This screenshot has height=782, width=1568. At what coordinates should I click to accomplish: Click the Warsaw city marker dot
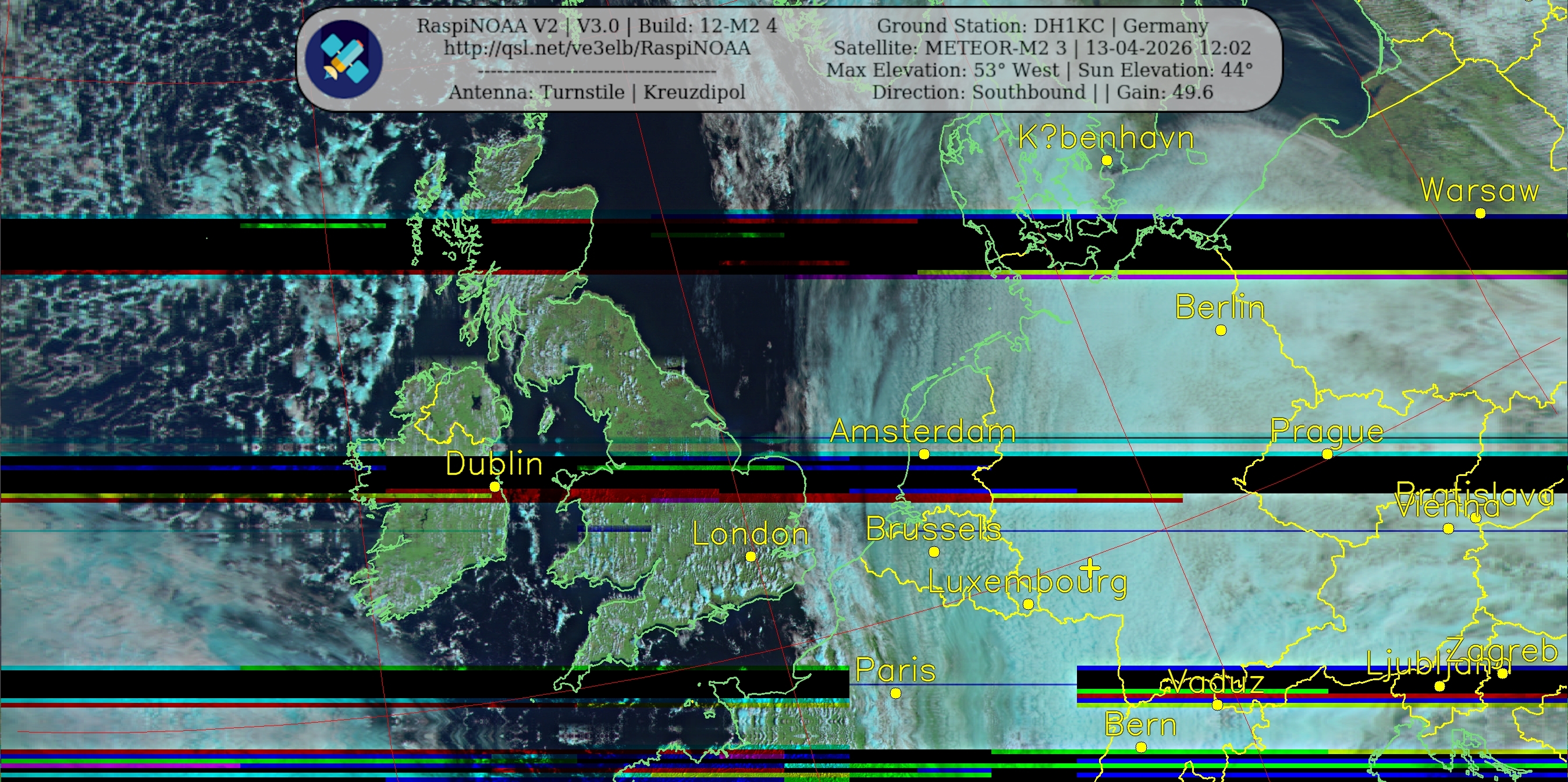1480,213
